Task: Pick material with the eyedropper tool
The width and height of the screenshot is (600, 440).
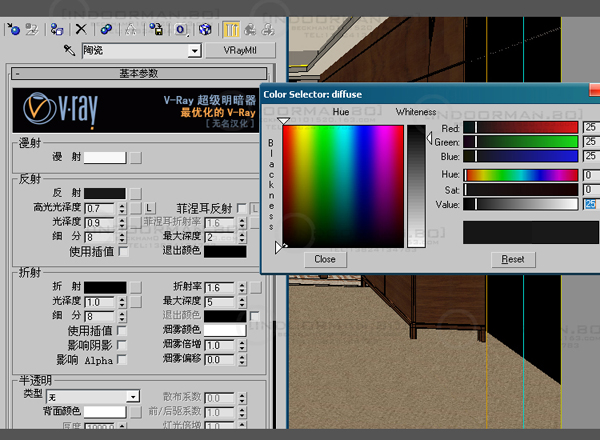Action: [69, 50]
